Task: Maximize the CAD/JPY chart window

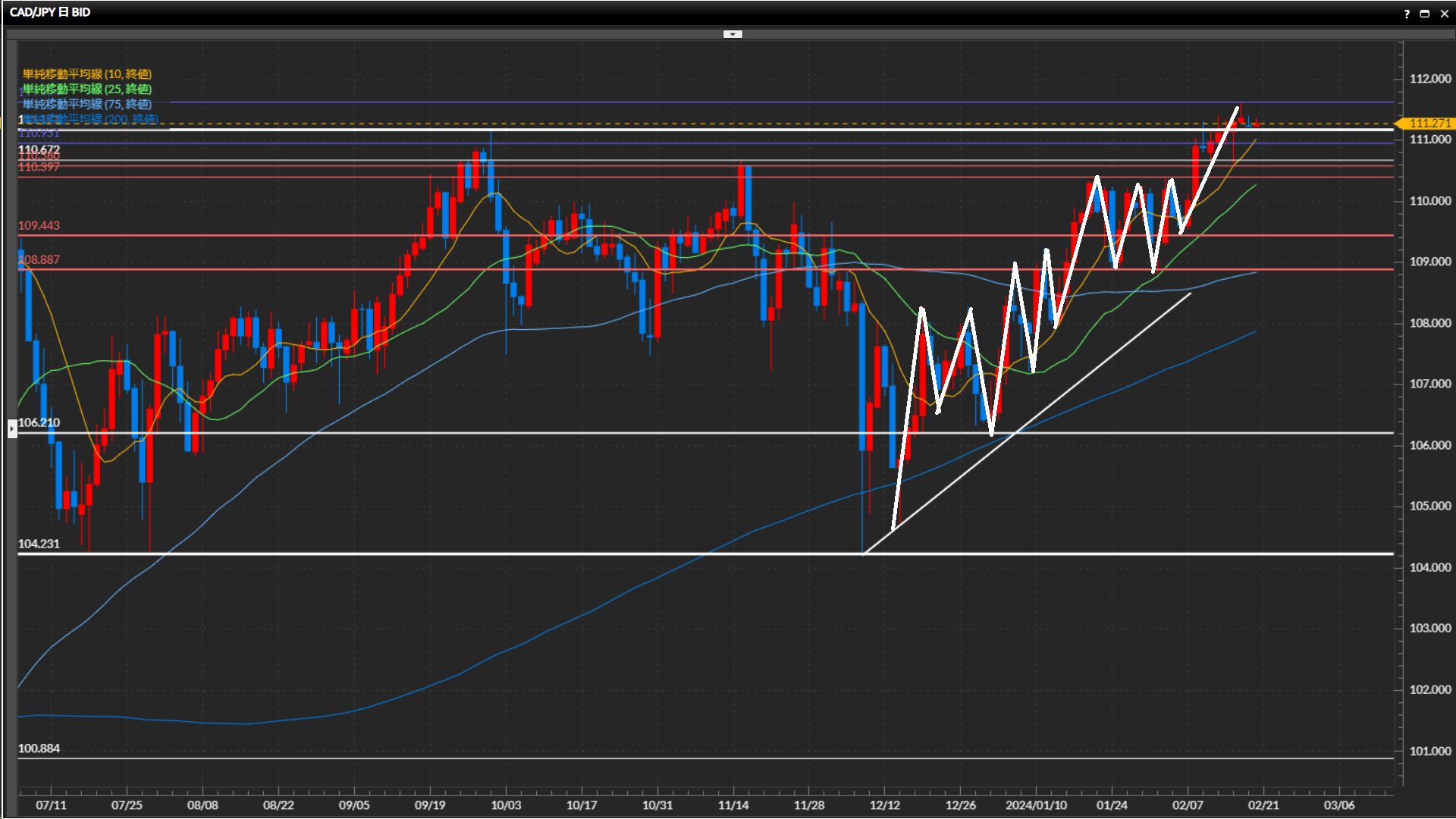Action: (1425, 14)
